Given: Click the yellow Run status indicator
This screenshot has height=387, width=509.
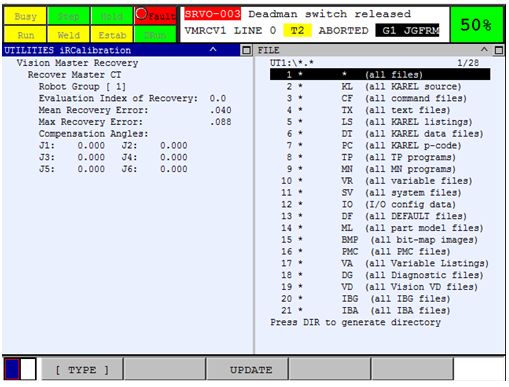Looking at the screenshot, I should [25, 35].
